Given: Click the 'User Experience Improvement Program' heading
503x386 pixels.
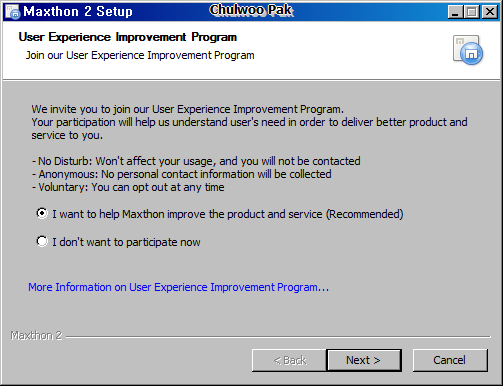Looking at the screenshot, I should point(128,37).
